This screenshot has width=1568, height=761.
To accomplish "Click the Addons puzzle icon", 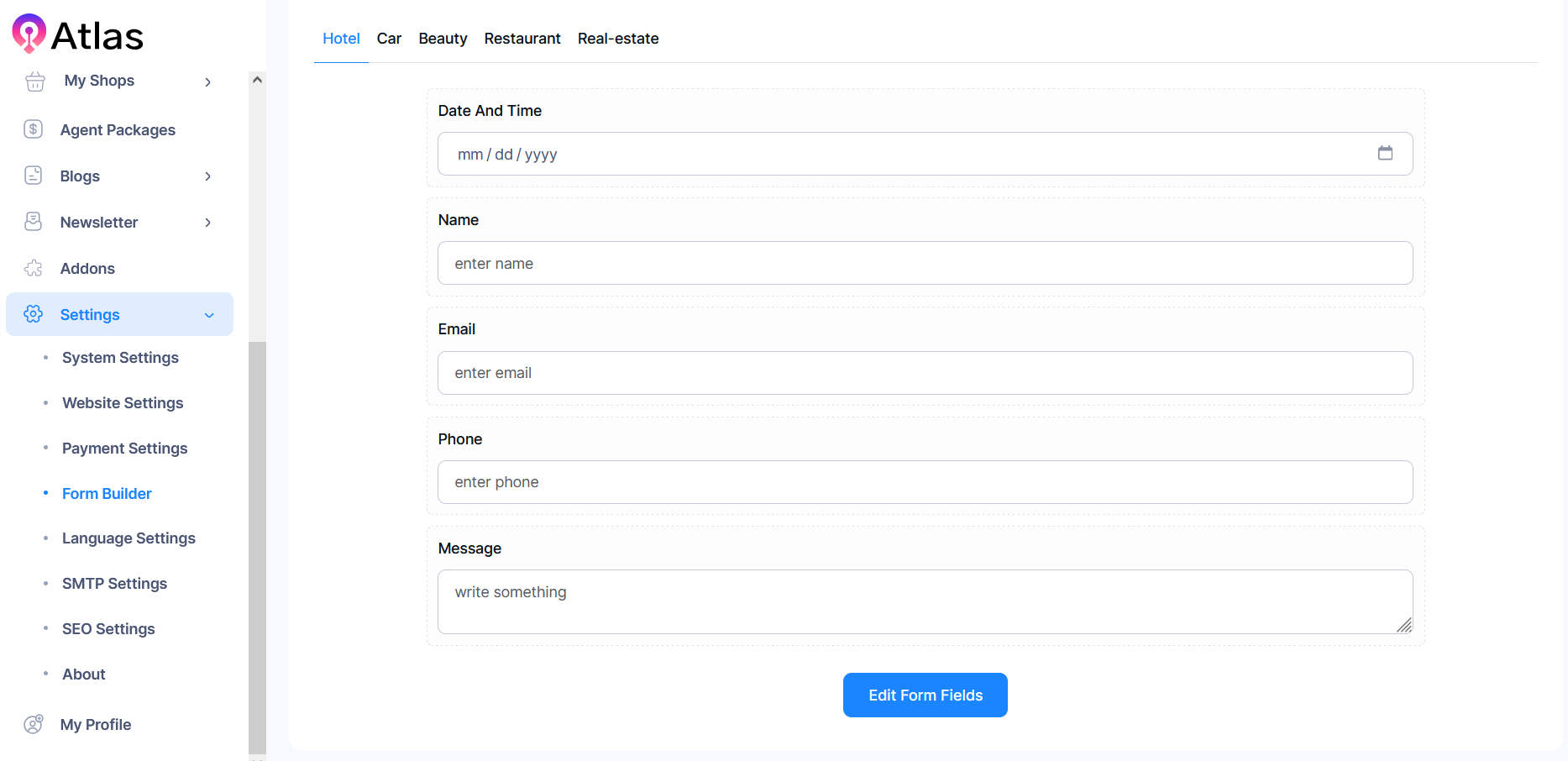I will point(33,268).
